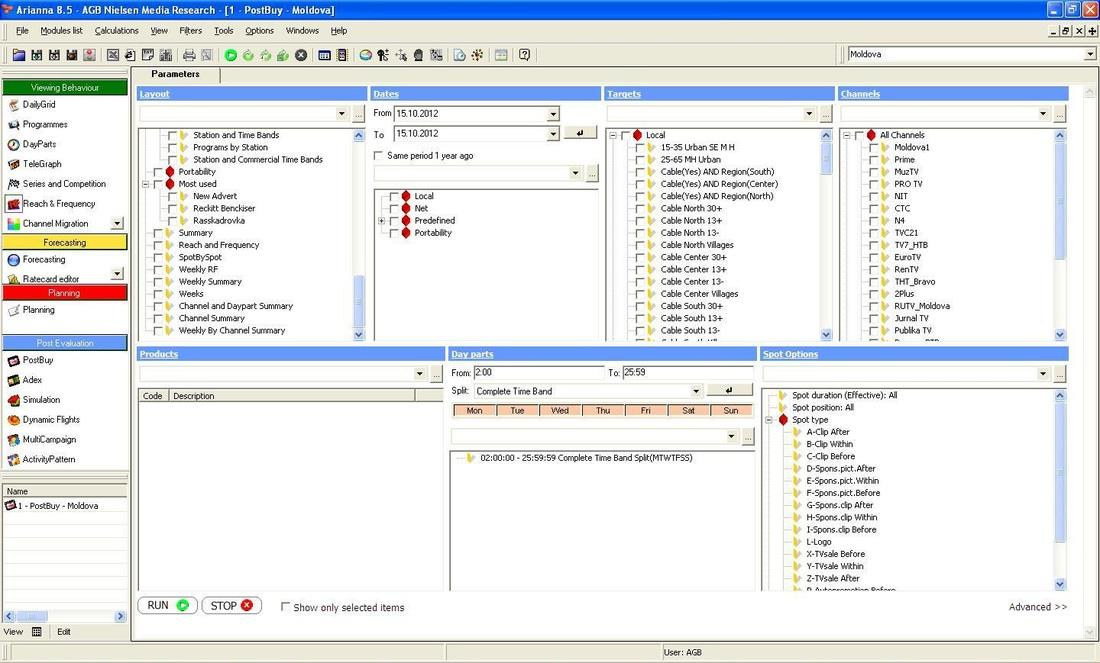Open Series and Competition flag icon

pyautogui.click(x=13, y=184)
